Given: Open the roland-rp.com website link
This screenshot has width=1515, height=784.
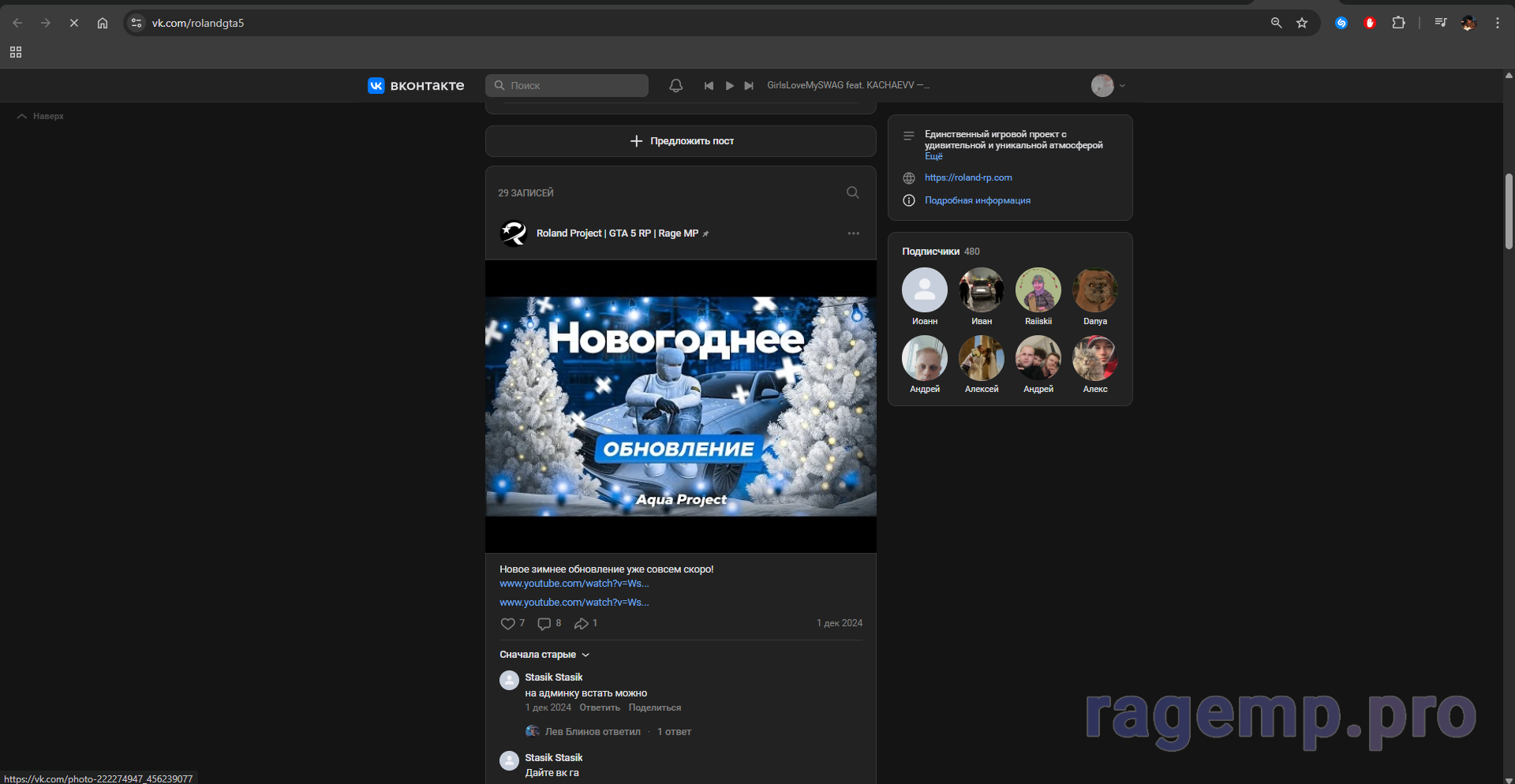Looking at the screenshot, I should [968, 178].
